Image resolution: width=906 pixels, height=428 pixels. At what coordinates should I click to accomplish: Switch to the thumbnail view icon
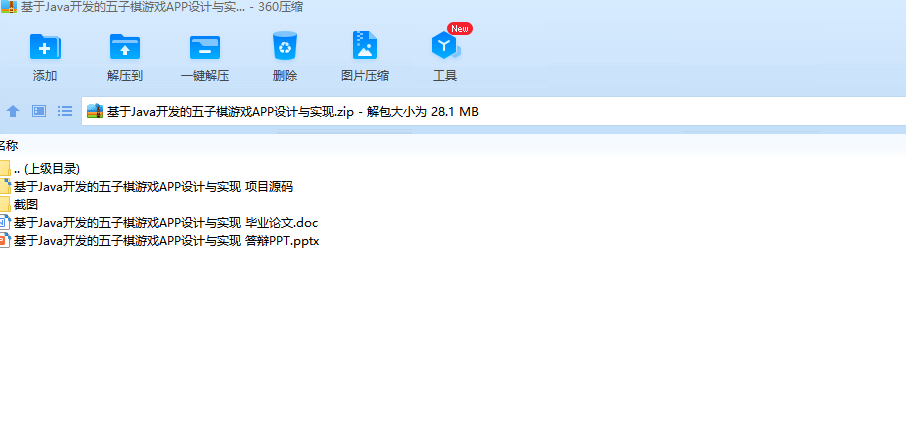pos(39,111)
